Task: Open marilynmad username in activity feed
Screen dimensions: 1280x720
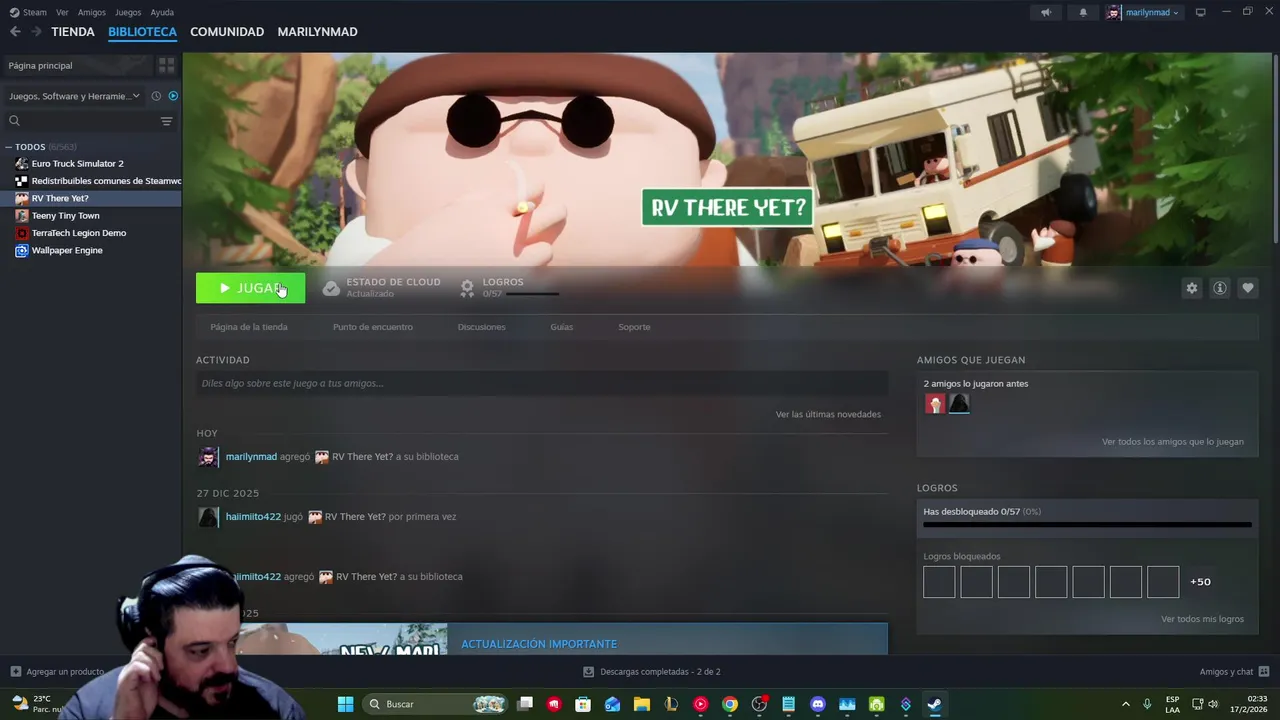Action: coord(251,457)
